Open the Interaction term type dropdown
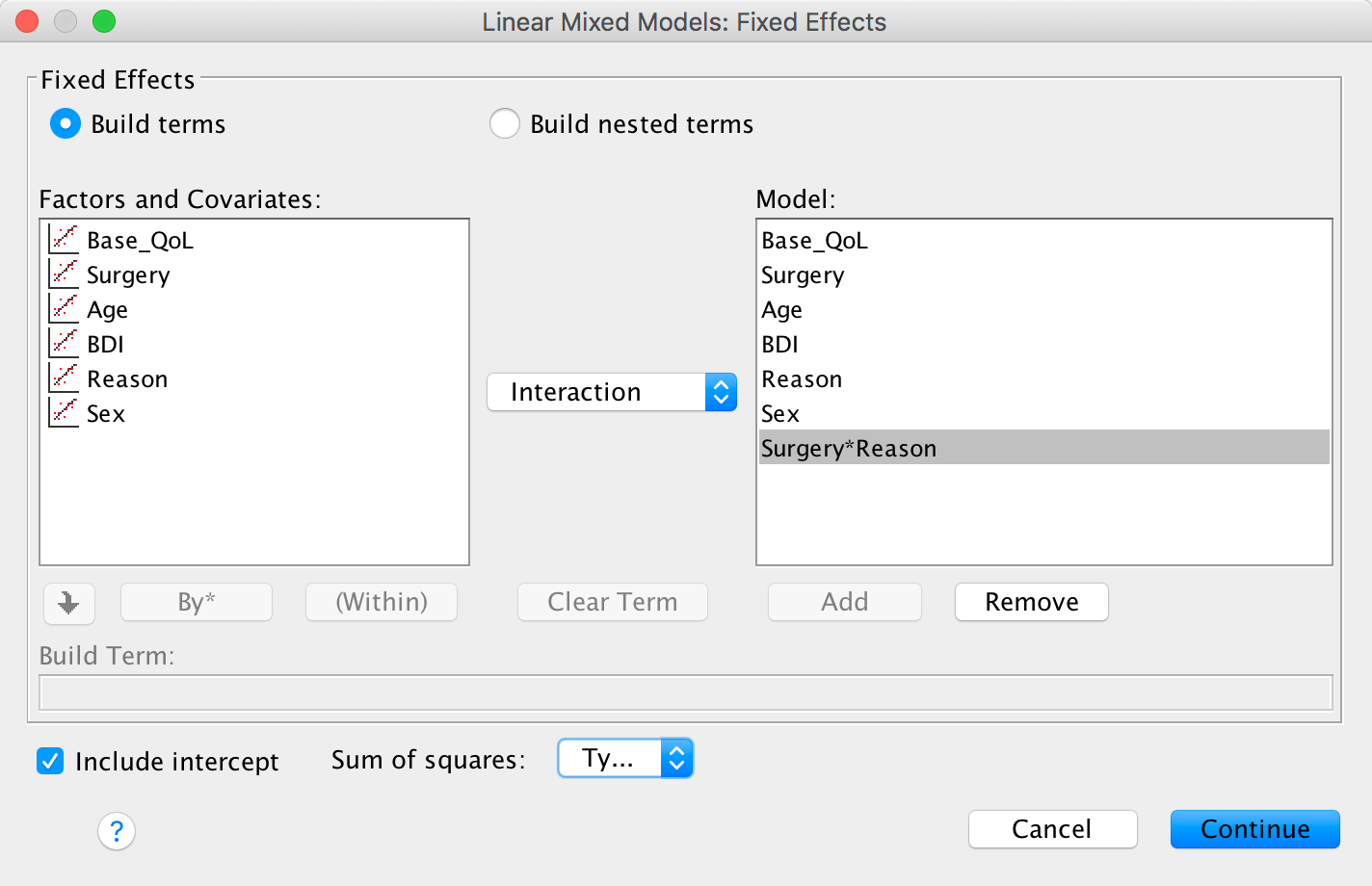 pyautogui.click(x=612, y=392)
